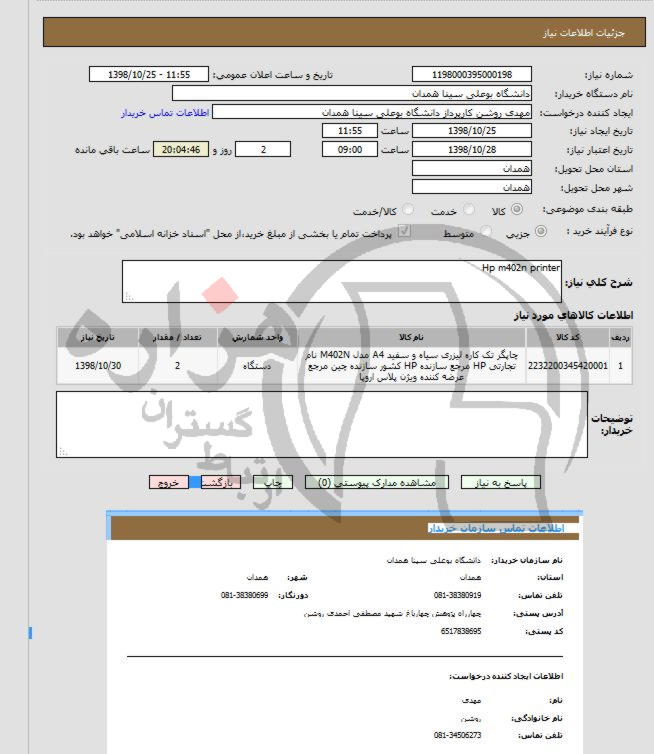Click the unit cell دستگاه
The height and width of the screenshot is (754, 654).
(257, 366)
